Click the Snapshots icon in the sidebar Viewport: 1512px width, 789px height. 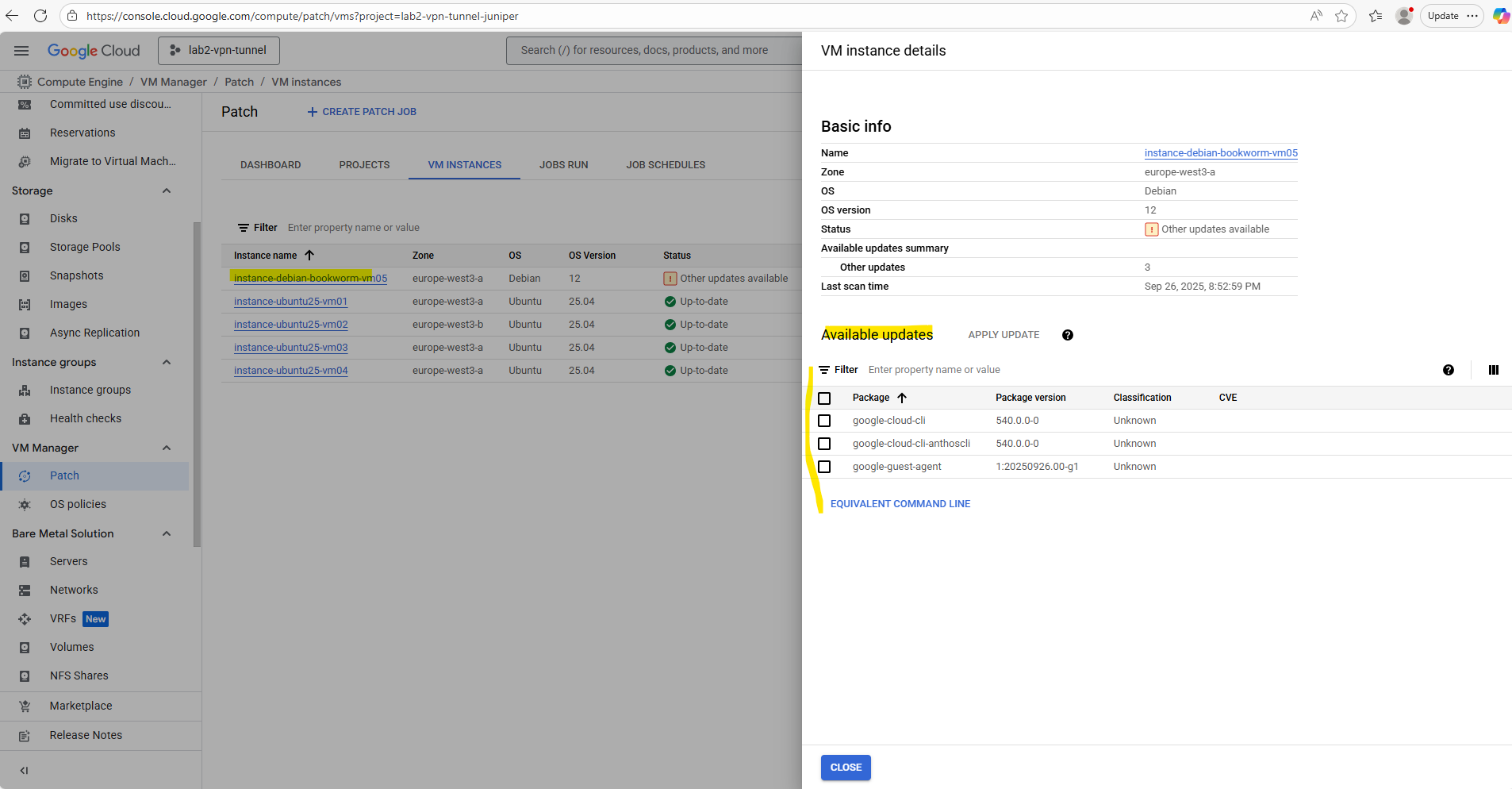[x=25, y=276]
